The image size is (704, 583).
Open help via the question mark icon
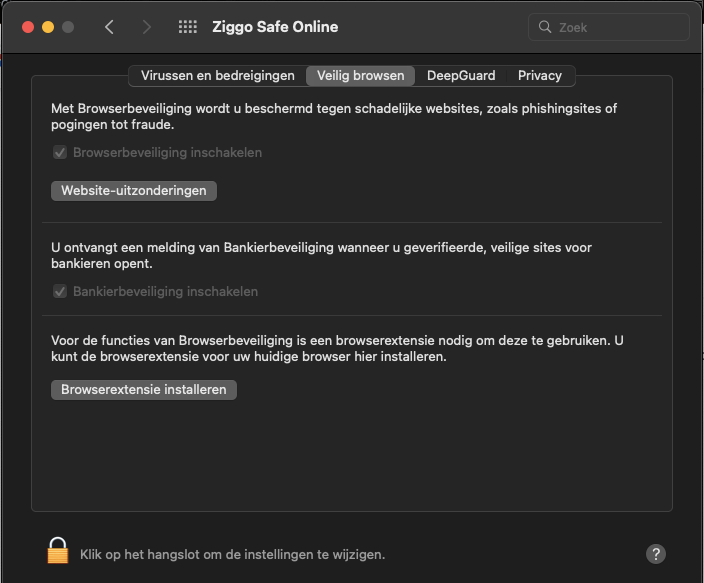tap(656, 554)
